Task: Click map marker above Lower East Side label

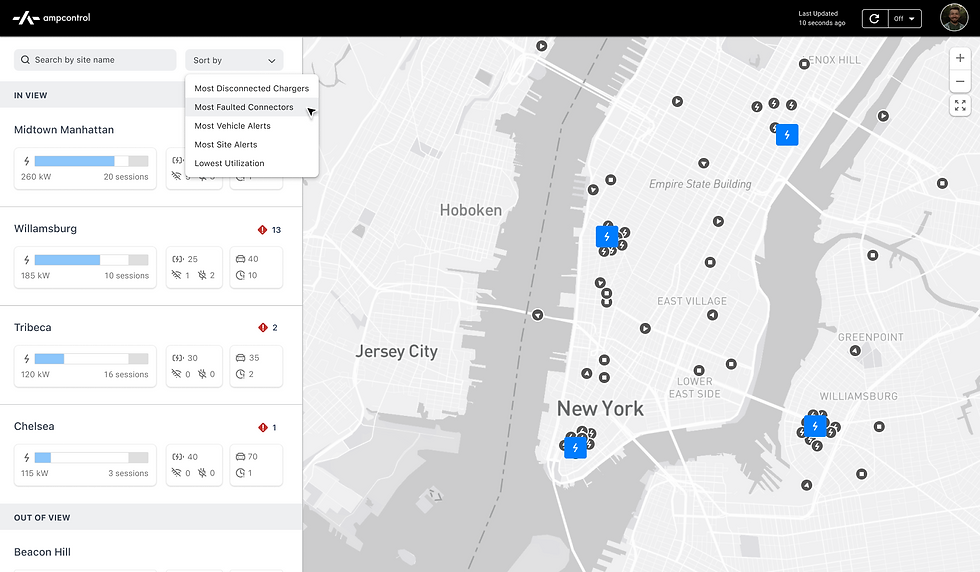Action: [x=699, y=370]
